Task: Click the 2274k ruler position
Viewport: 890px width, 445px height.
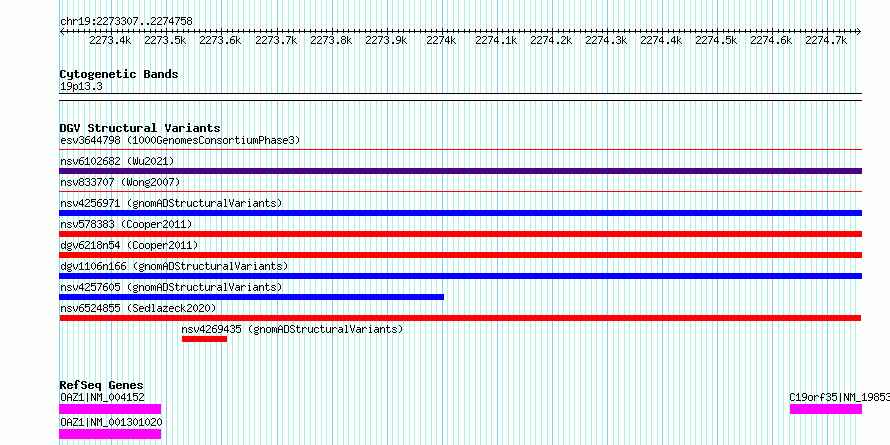Action: pyautogui.click(x=441, y=41)
